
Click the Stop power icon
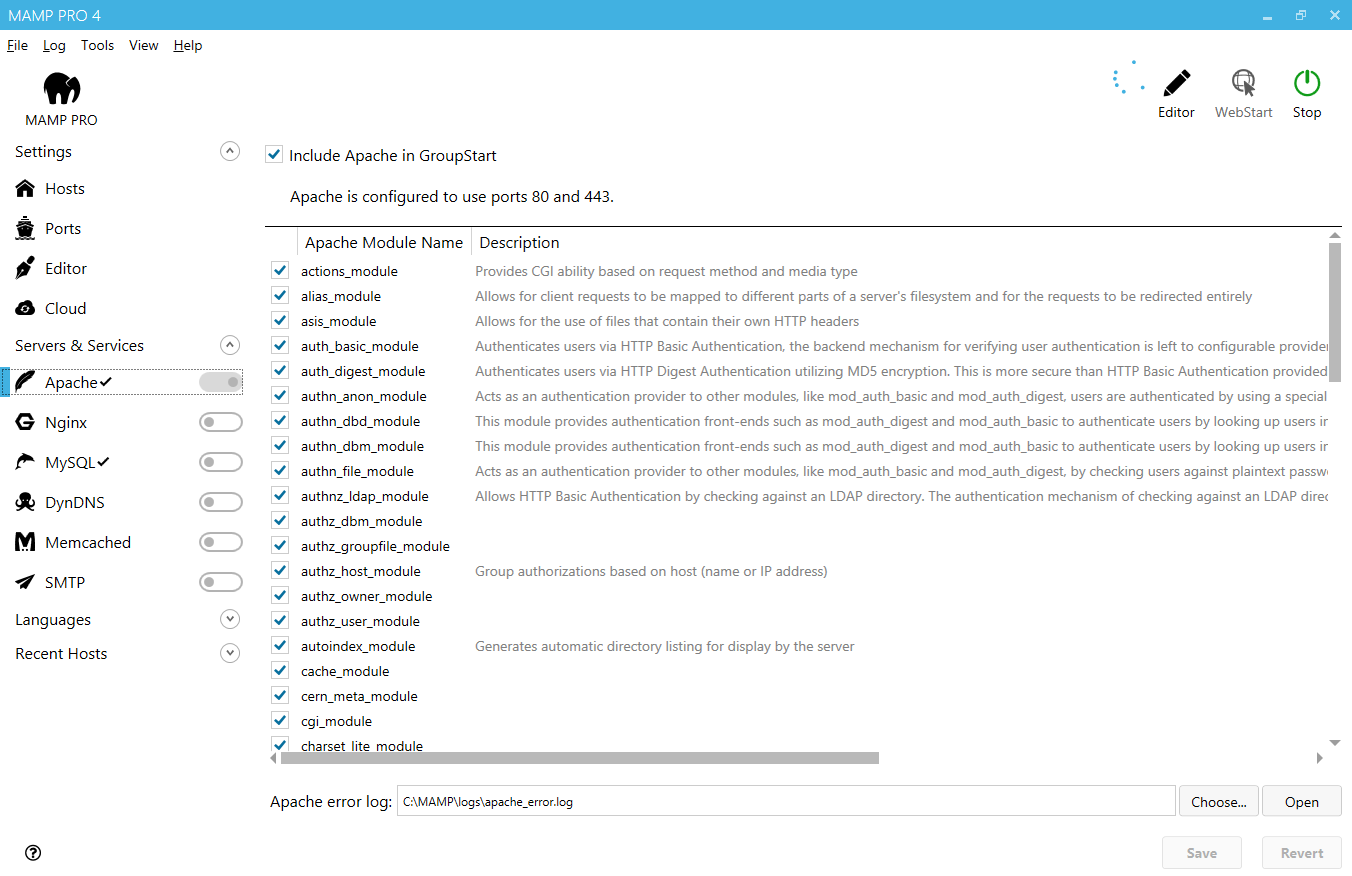pos(1307,83)
